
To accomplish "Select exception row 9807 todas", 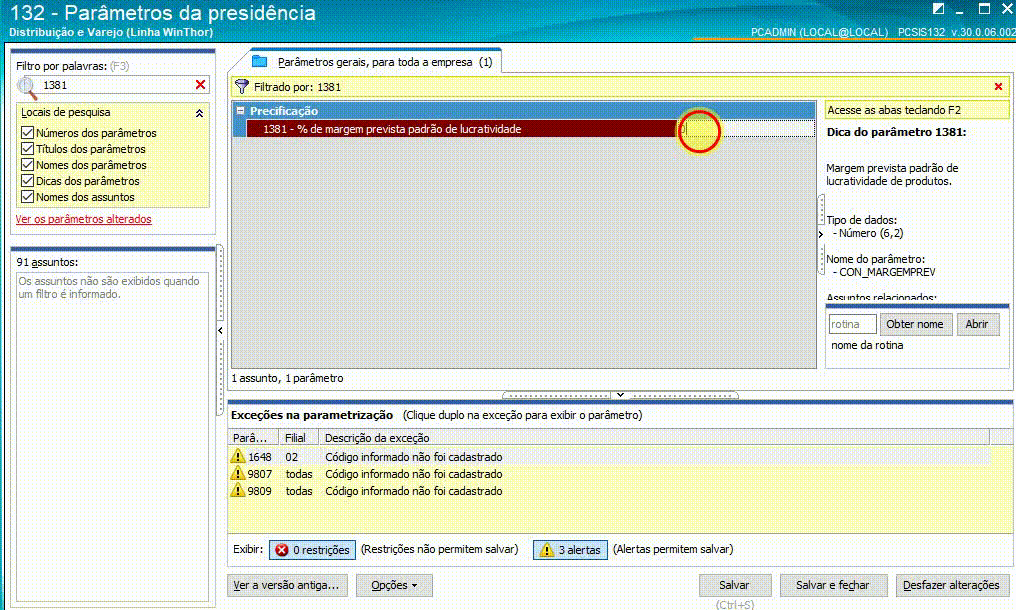I will [x=609, y=474].
